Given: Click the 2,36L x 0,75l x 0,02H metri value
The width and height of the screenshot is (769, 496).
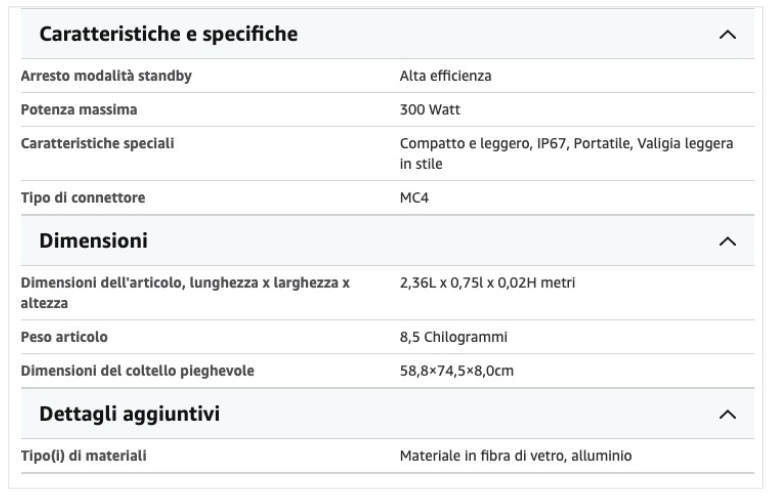Looking at the screenshot, I should click(487, 283).
